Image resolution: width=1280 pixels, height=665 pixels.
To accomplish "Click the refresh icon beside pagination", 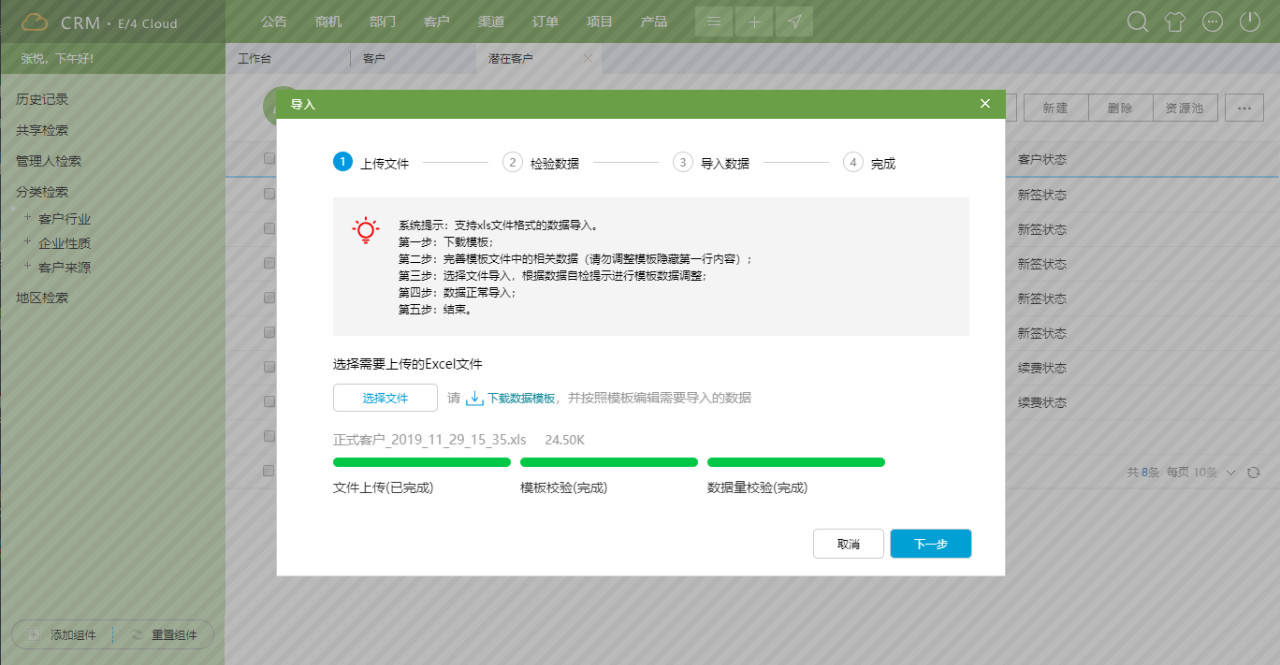I will [x=1254, y=472].
